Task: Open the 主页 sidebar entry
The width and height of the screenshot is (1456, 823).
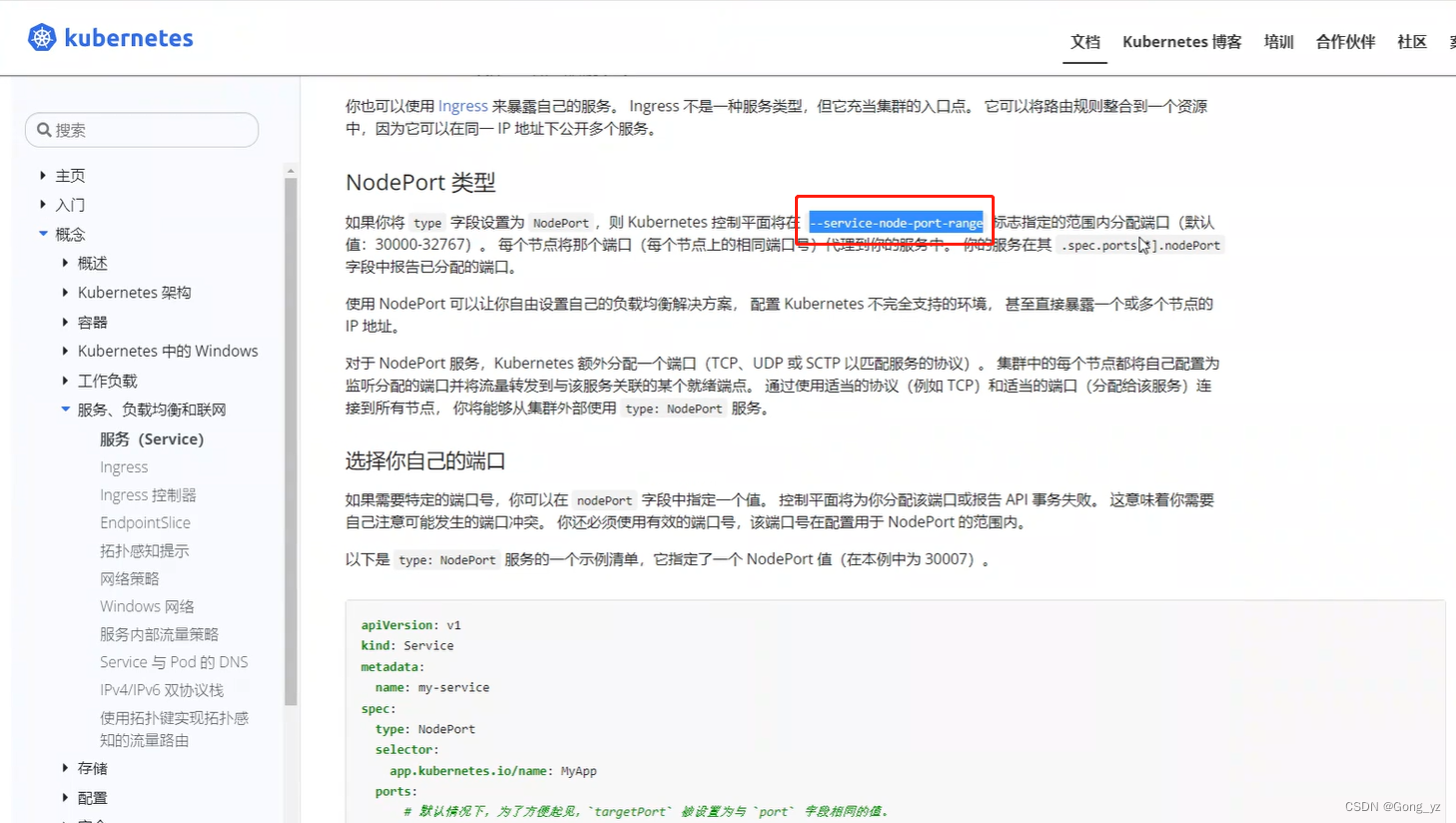Action: (x=70, y=176)
